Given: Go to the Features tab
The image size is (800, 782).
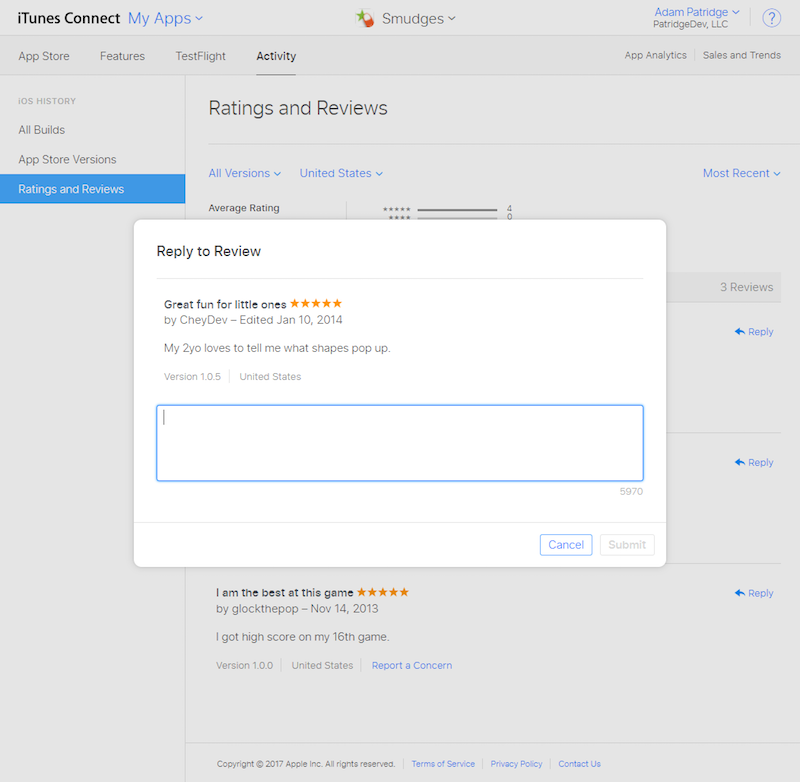Looking at the screenshot, I should click(x=122, y=56).
